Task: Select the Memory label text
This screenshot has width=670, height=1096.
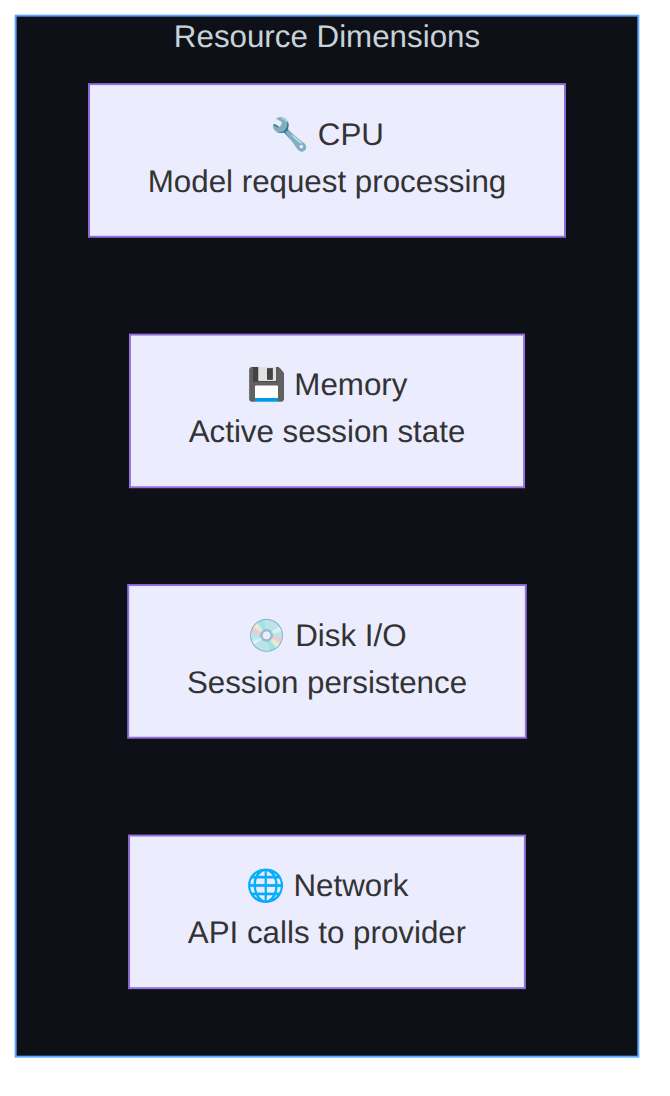Action: [351, 385]
